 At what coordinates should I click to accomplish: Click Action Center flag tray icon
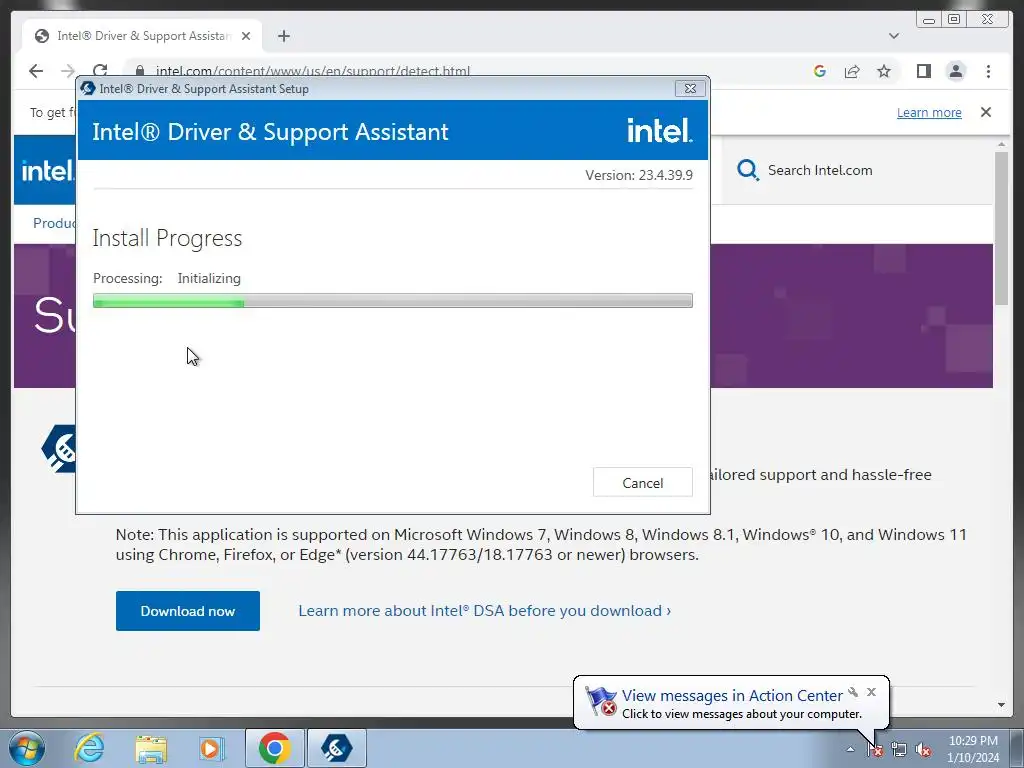[875, 750]
